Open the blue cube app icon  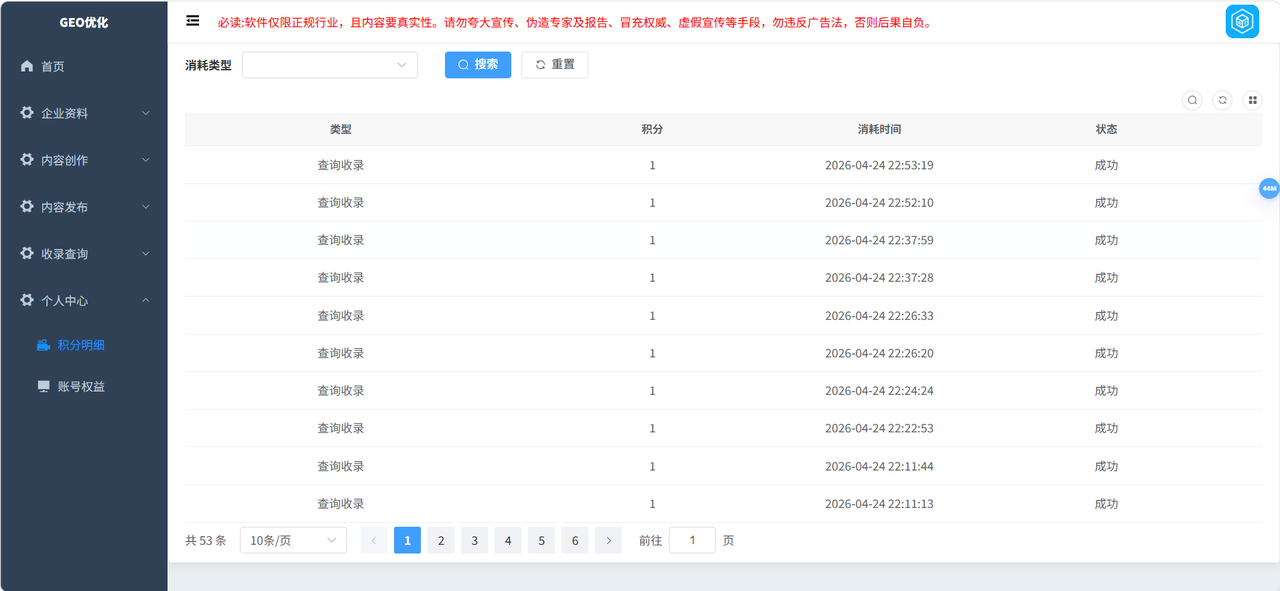pyautogui.click(x=1242, y=22)
